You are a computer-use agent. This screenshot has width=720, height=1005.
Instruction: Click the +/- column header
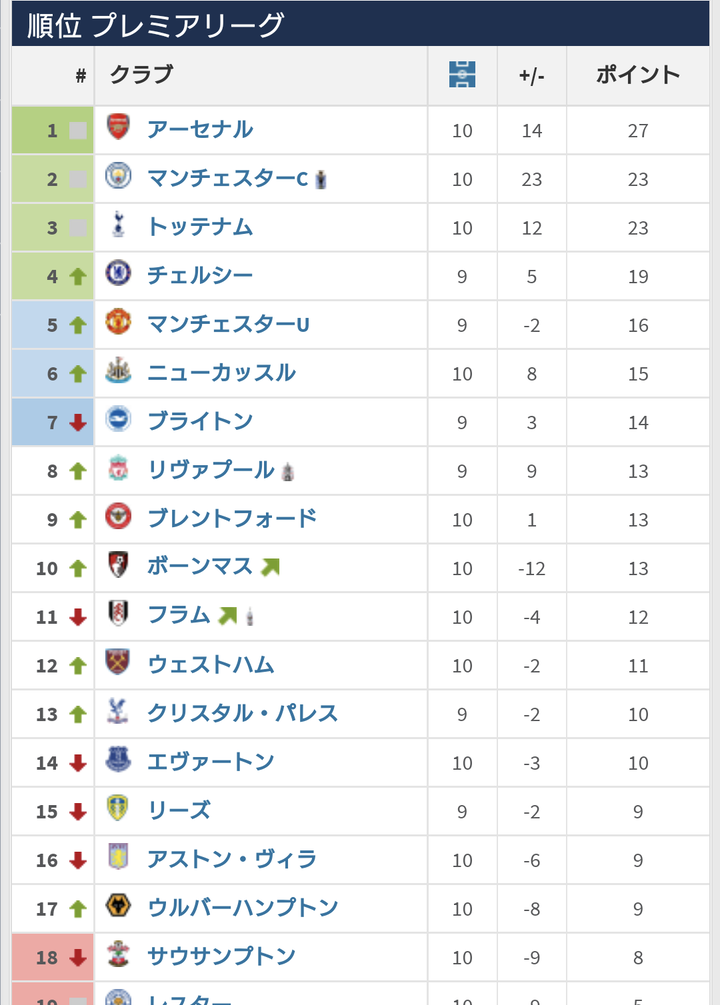click(x=531, y=75)
